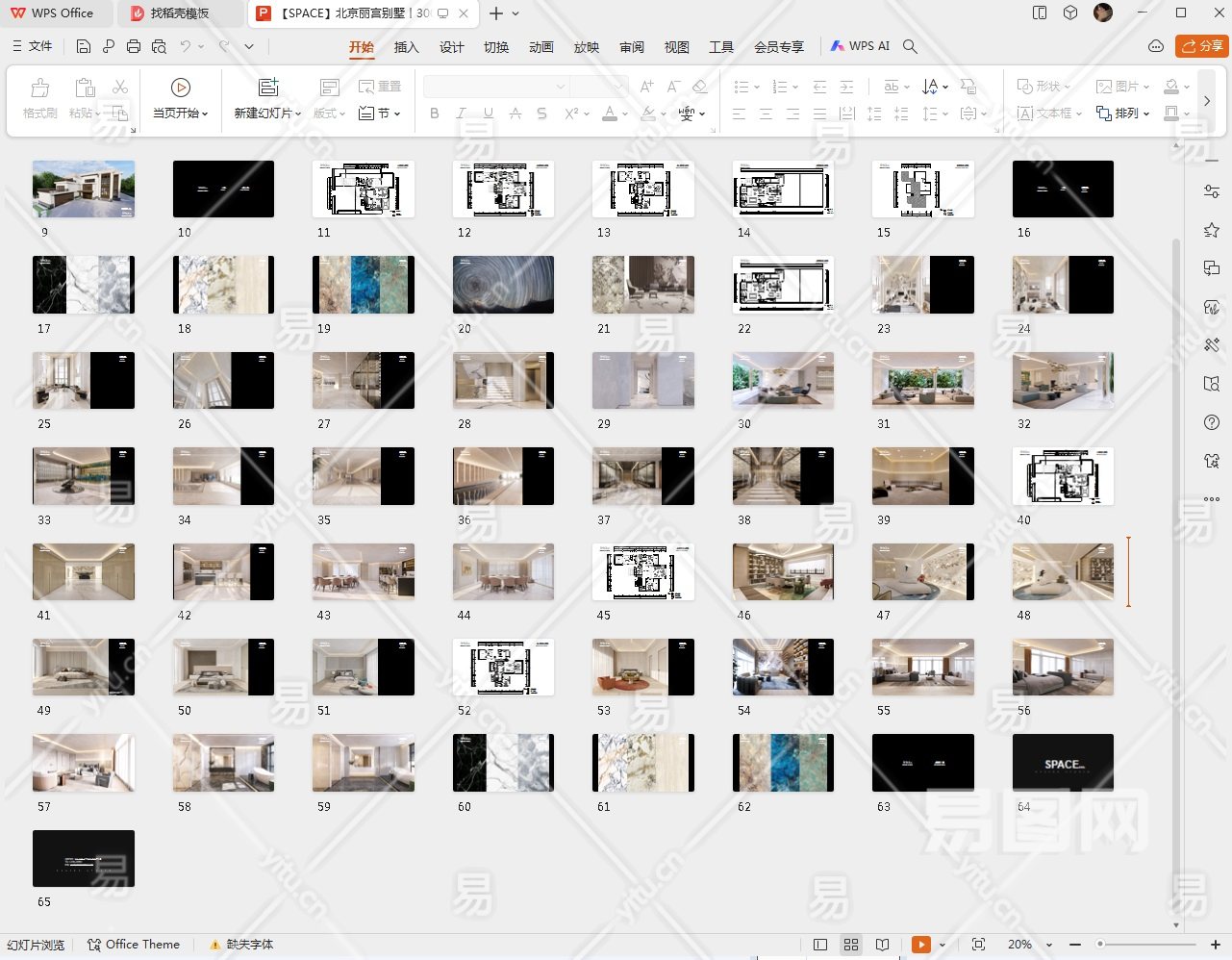Click the search magnifier icon

[x=910, y=46]
